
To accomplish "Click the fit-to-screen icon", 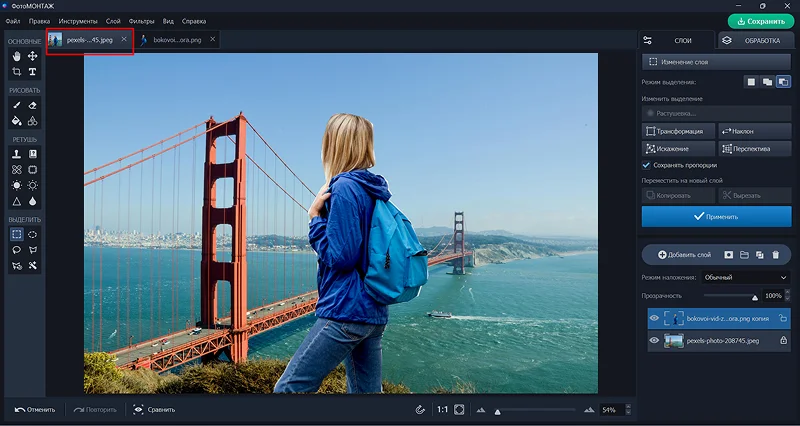I will (459, 410).
